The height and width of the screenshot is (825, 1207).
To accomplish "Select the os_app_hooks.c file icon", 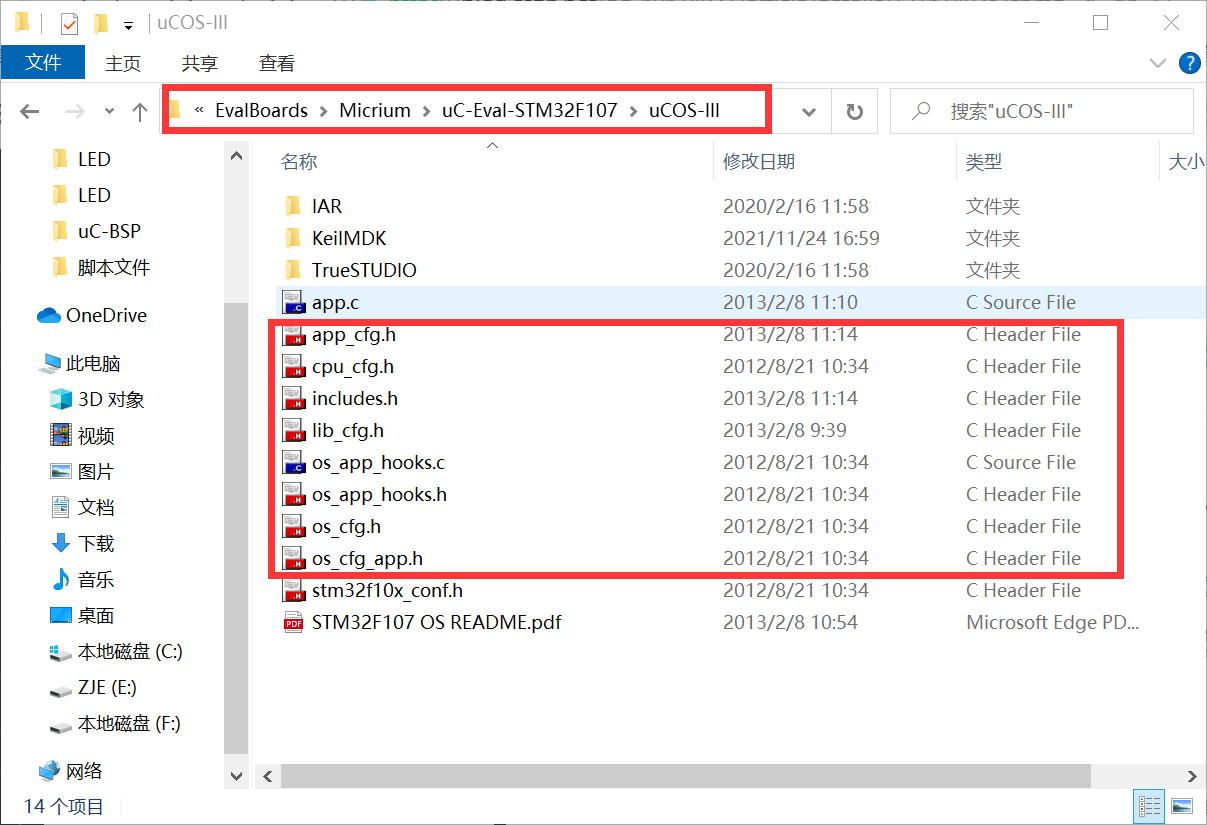I will pyautogui.click(x=293, y=462).
